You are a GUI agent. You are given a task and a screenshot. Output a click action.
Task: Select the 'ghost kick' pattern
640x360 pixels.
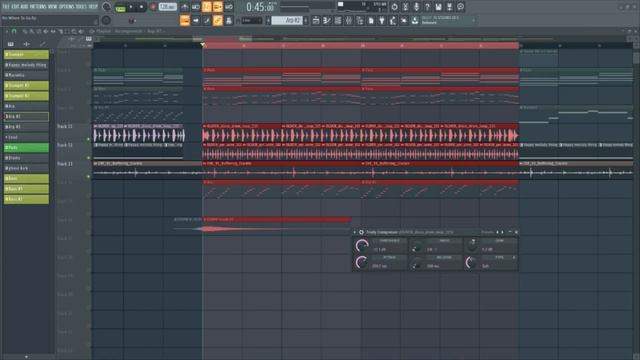pyautogui.click(x=26, y=168)
